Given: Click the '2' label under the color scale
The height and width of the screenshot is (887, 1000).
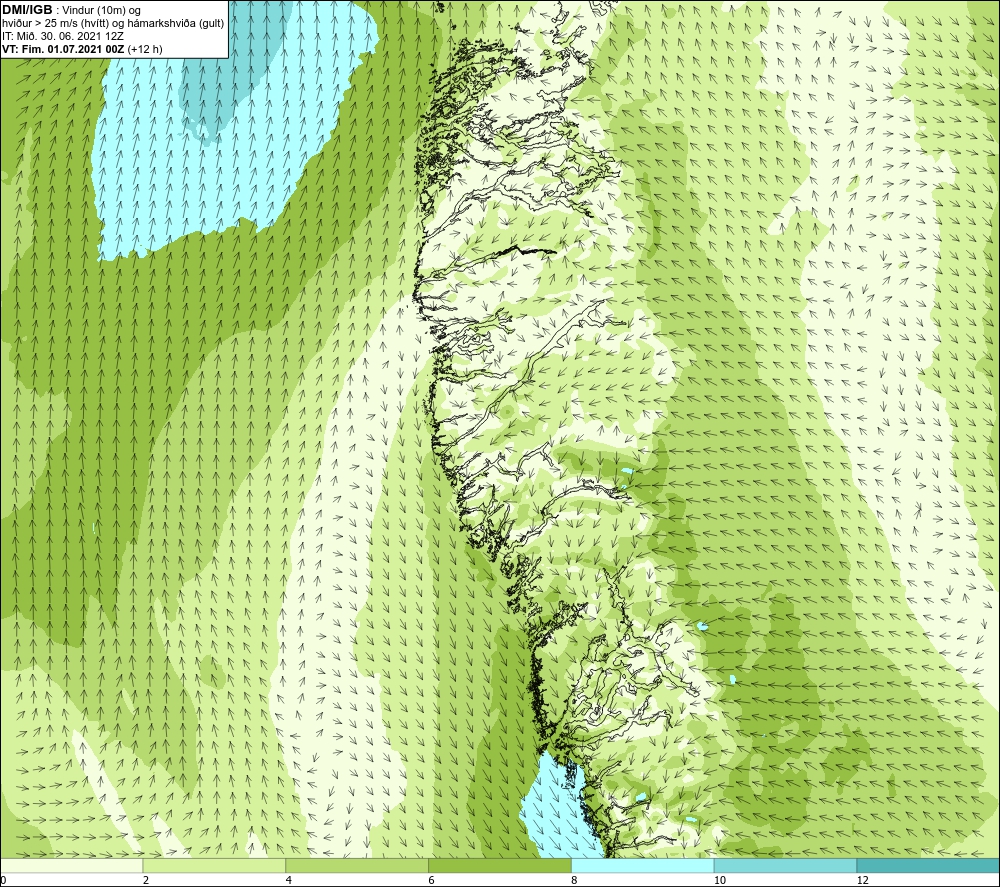Looking at the screenshot, I should [x=146, y=880].
